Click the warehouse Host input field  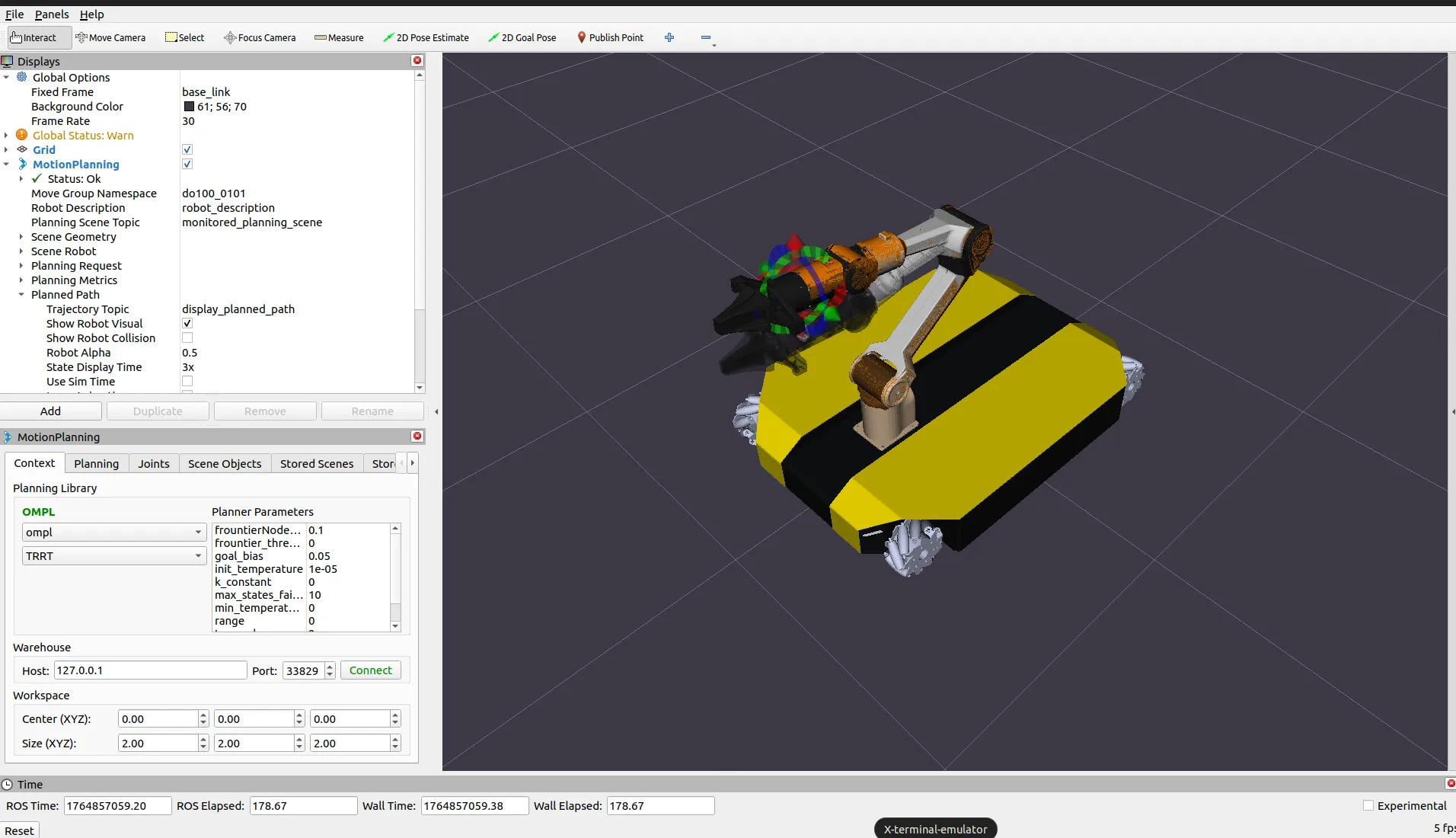[150, 670]
